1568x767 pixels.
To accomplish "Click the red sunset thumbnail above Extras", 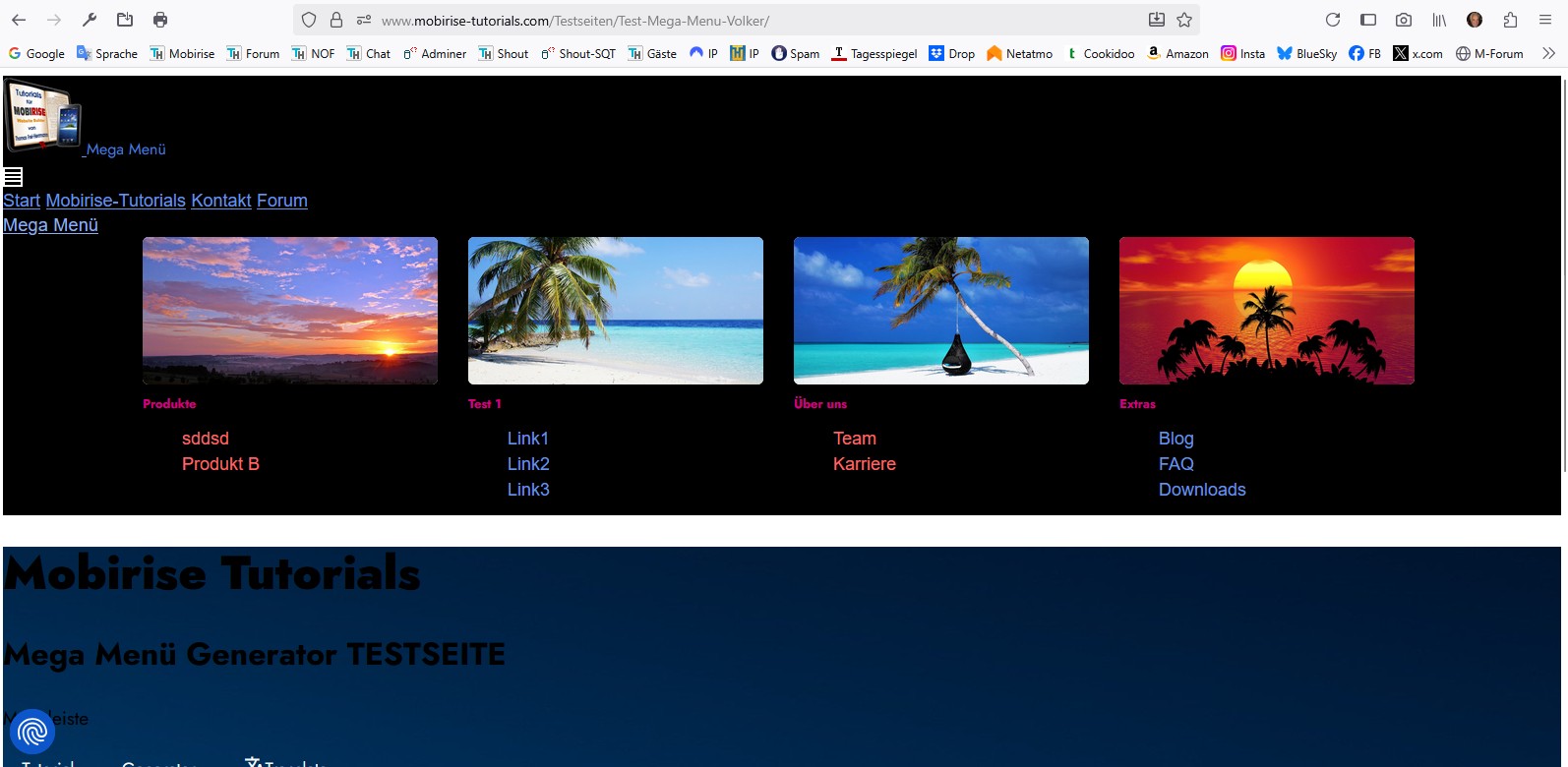I will coord(1267,311).
